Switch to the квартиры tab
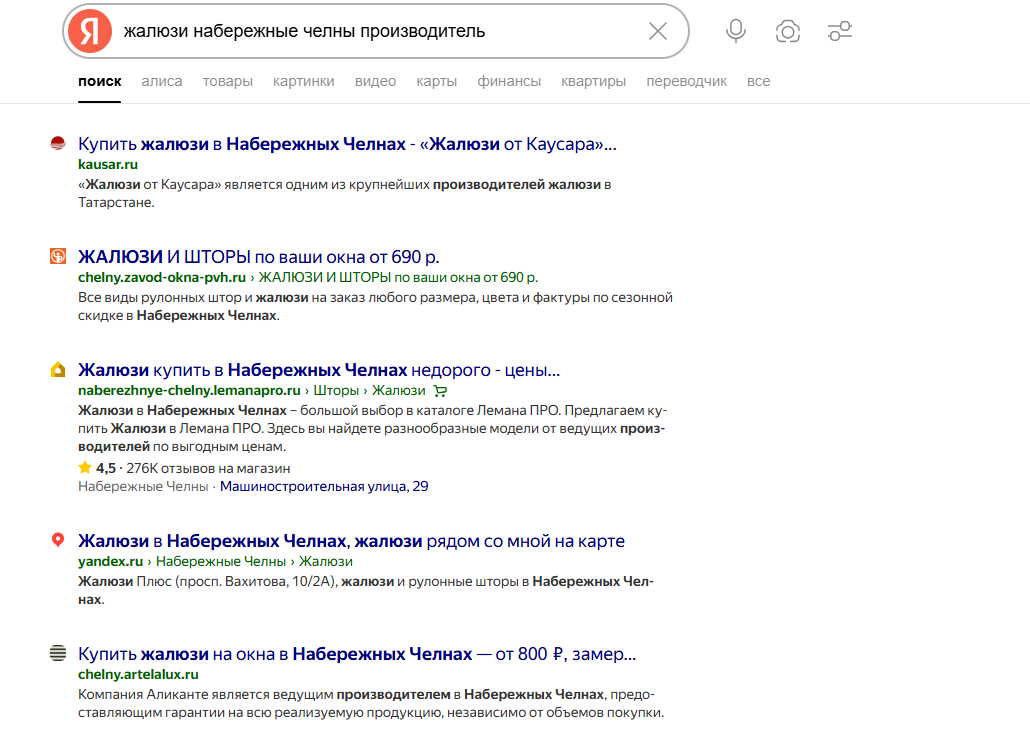1030x729 pixels. tap(593, 81)
